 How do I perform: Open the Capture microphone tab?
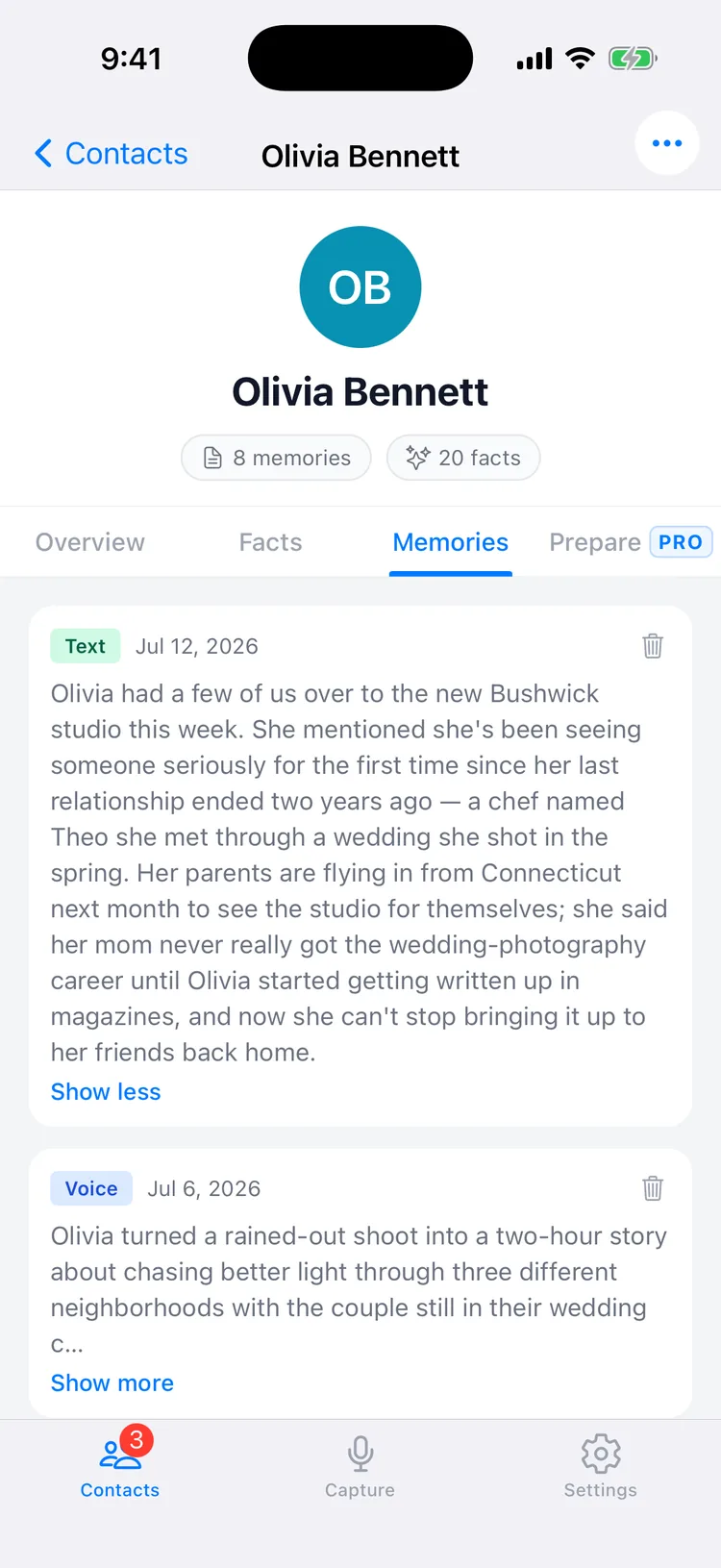(x=360, y=1467)
